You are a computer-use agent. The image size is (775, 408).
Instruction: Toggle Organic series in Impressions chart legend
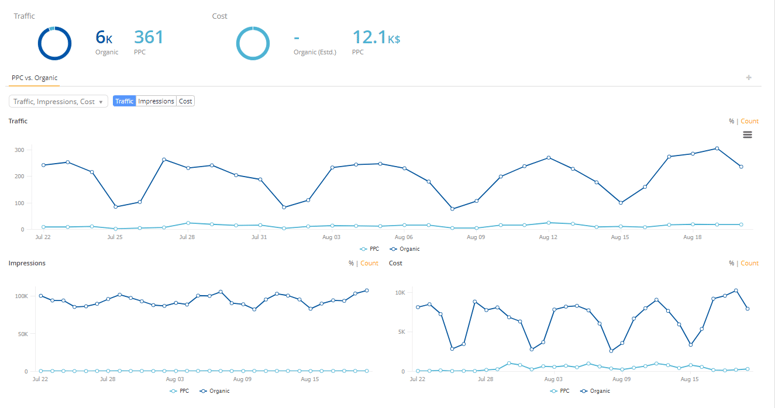click(x=215, y=391)
